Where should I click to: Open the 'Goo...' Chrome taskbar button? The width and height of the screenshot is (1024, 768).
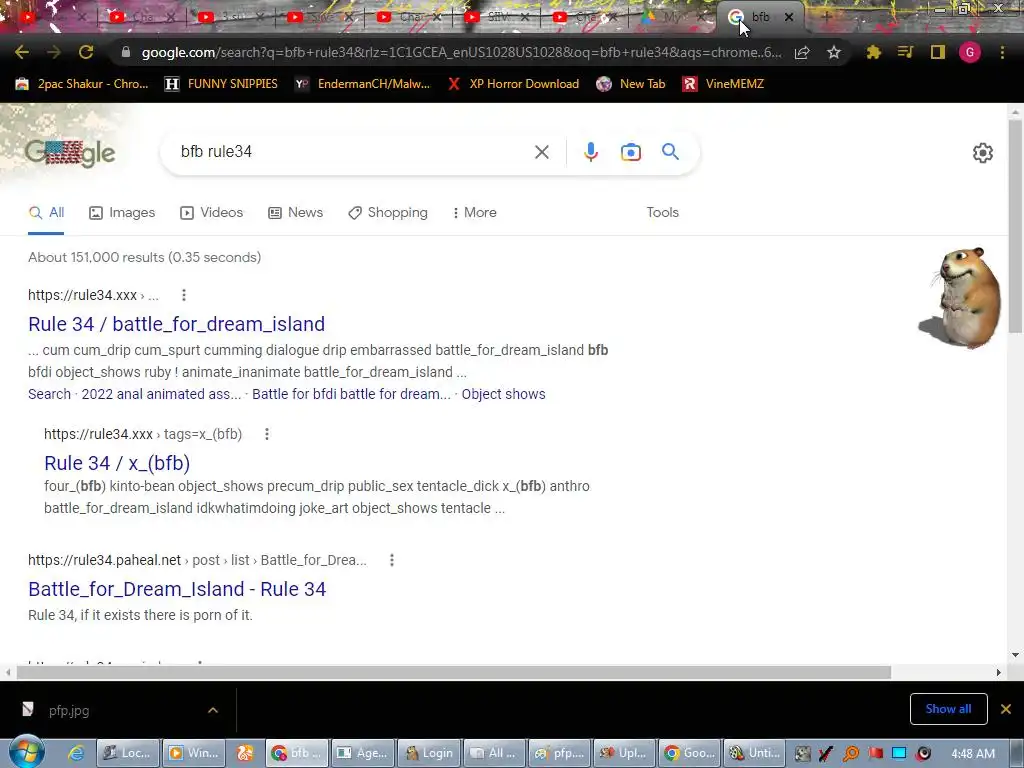point(690,753)
